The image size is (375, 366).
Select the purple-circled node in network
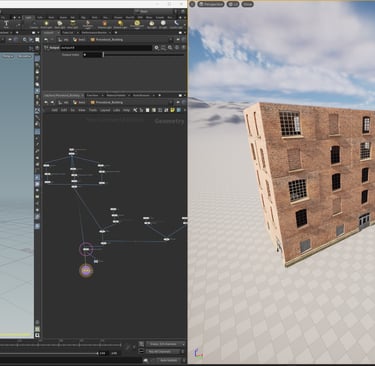(86, 249)
